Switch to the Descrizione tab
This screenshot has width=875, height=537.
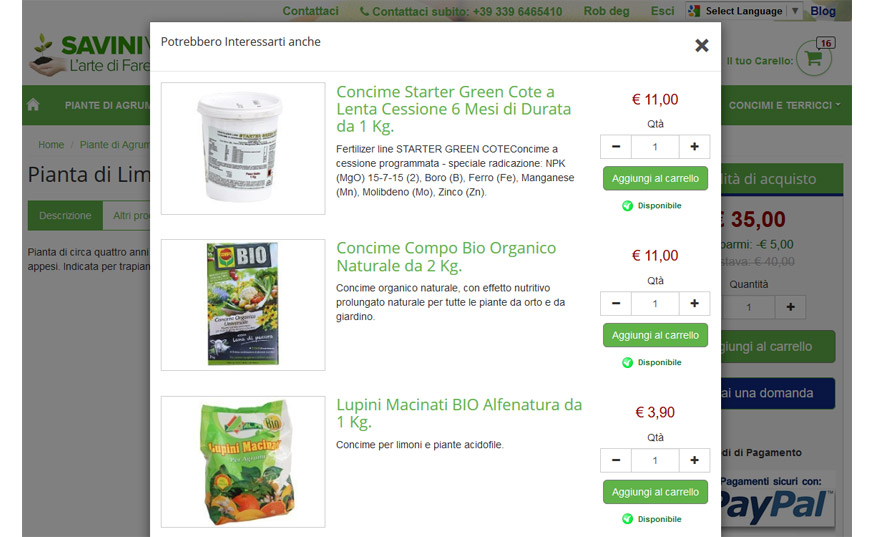(x=65, y=215)
